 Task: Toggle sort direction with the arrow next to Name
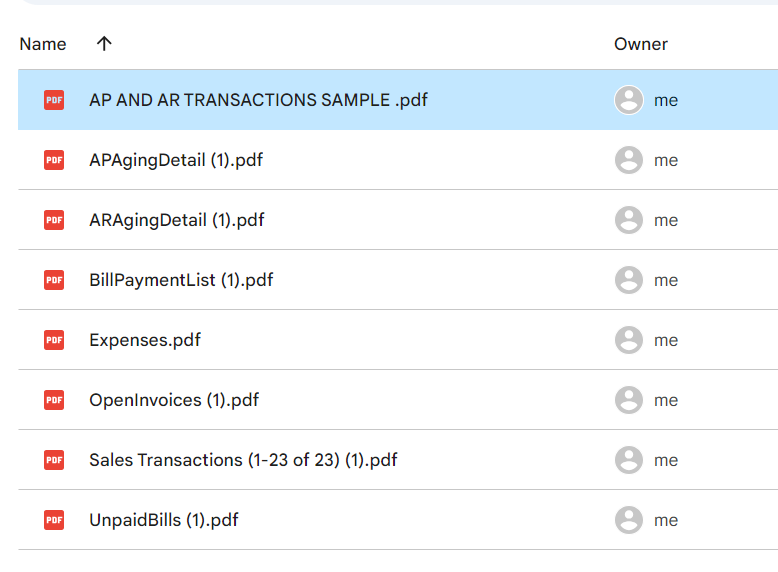(104, 44)
